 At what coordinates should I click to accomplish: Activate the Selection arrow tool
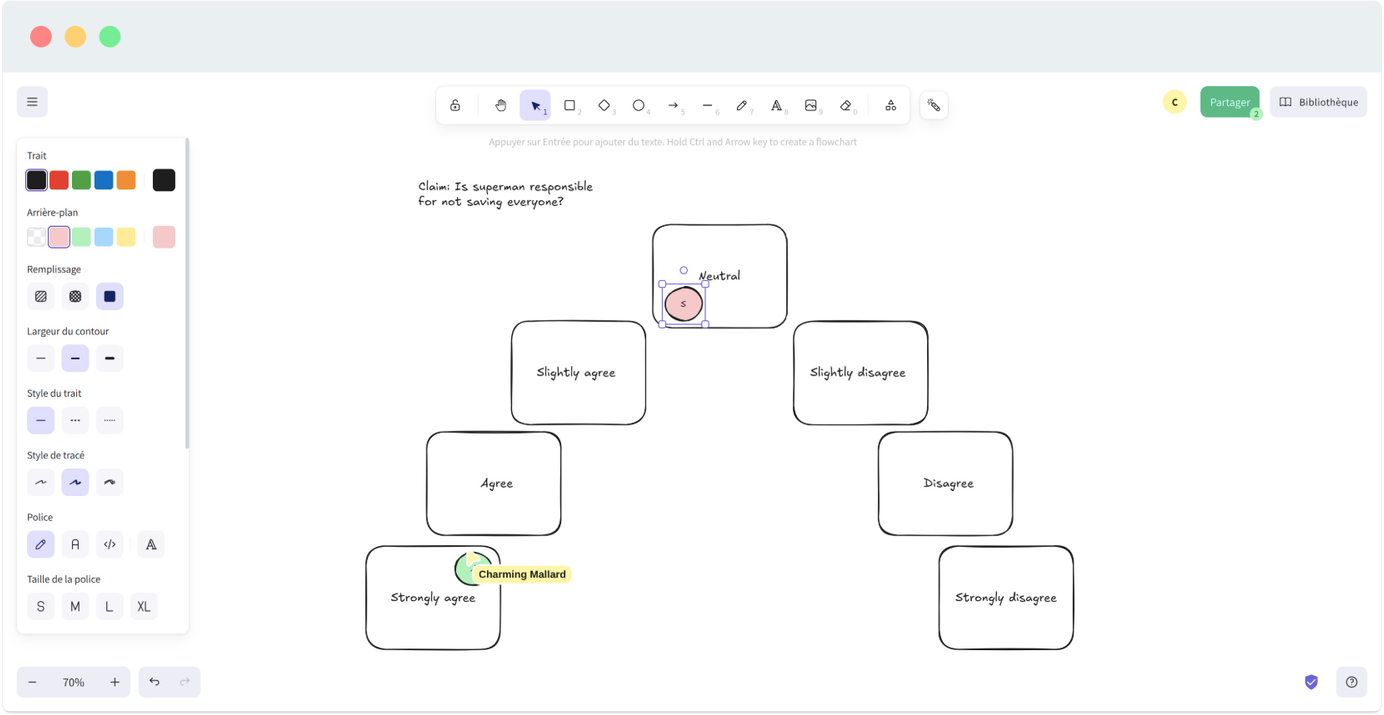pyautogui.click(x=535, y=105)
